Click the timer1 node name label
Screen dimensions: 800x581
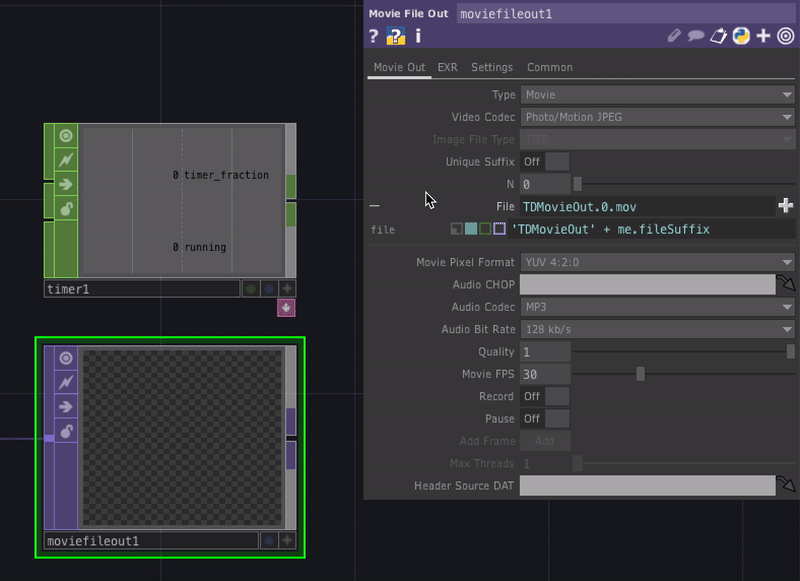pyautogui.click(x=142, y=289)
